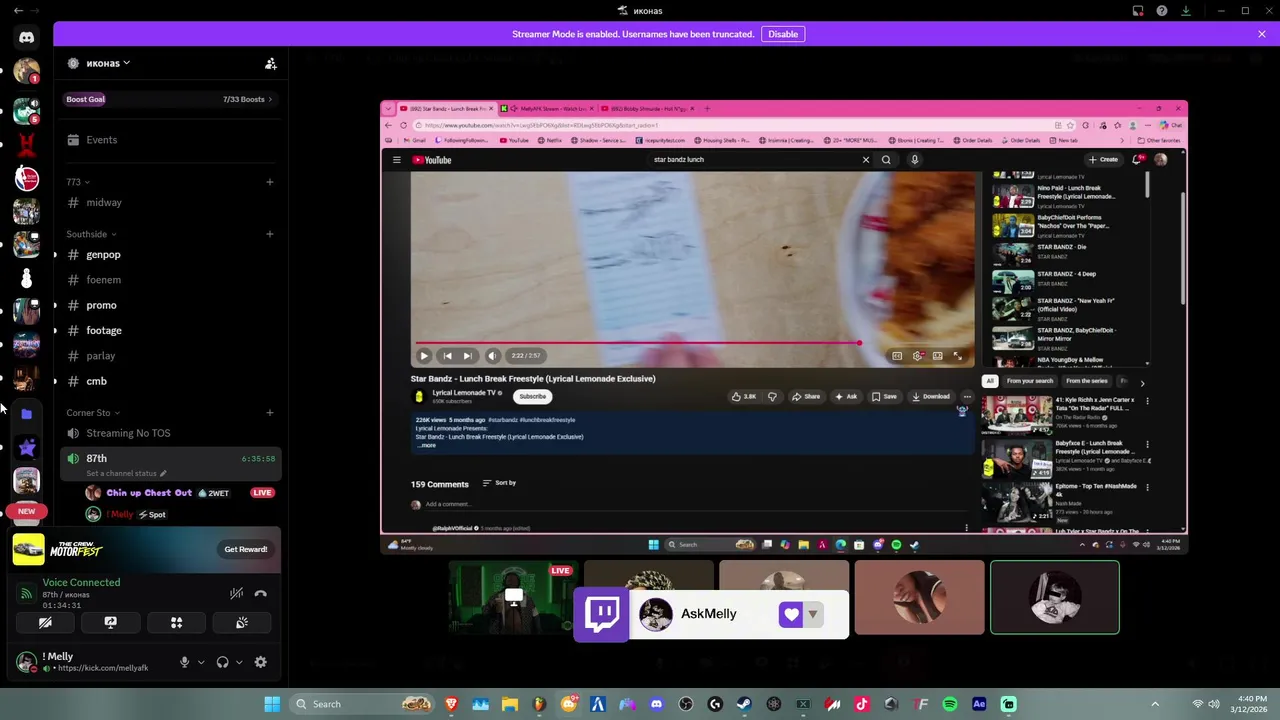Open Steam from the taskbar
The width and height of the screenshot is (1280, 720).
pyautogui.click(x=744, y=704)
